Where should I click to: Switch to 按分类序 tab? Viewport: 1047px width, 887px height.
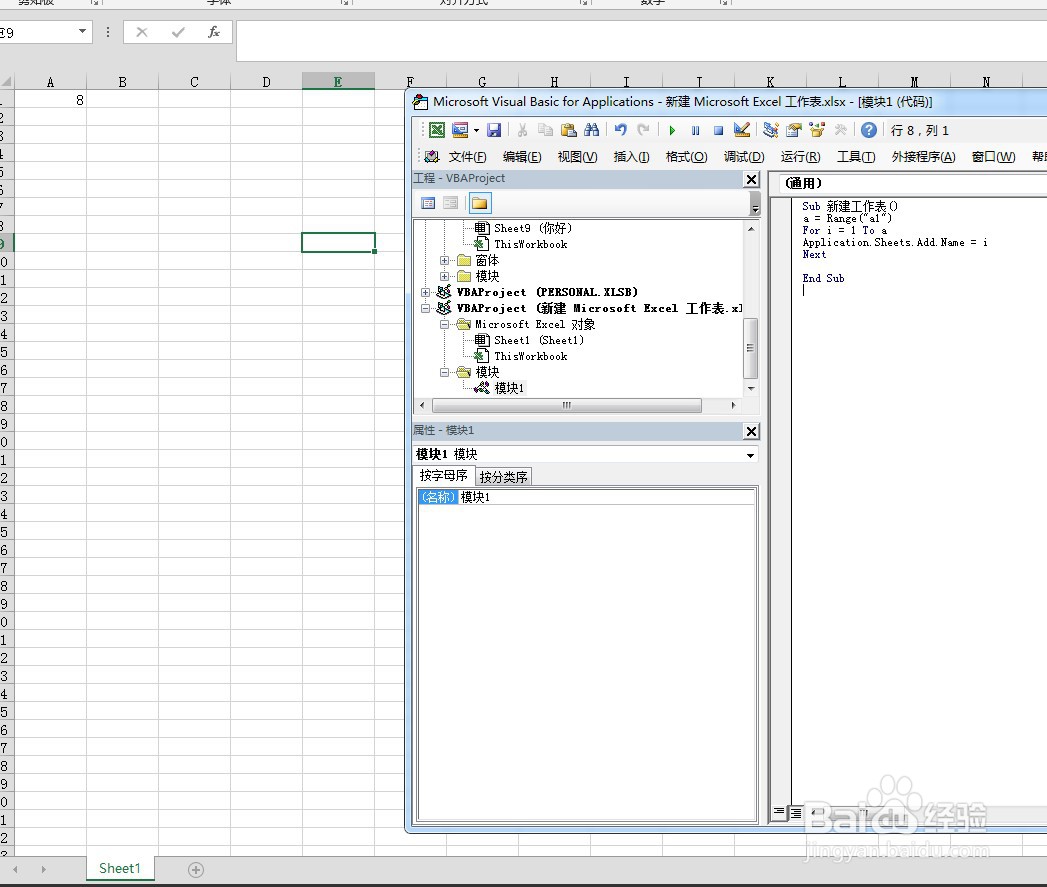(x=503, y=477)
